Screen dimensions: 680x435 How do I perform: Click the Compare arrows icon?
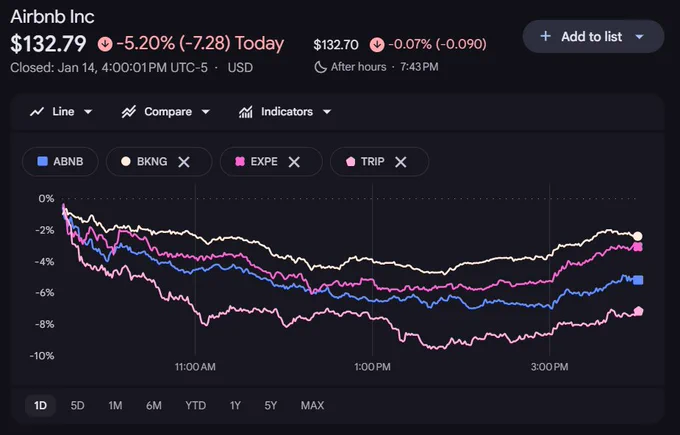(129, 112)
